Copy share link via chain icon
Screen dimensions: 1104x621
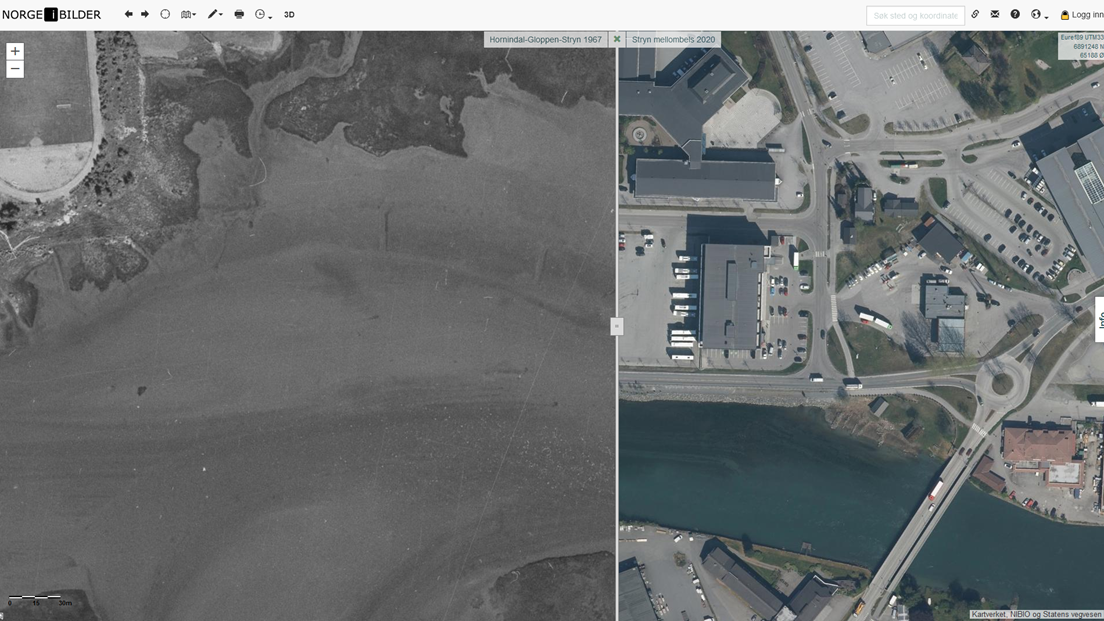(976, 14)
